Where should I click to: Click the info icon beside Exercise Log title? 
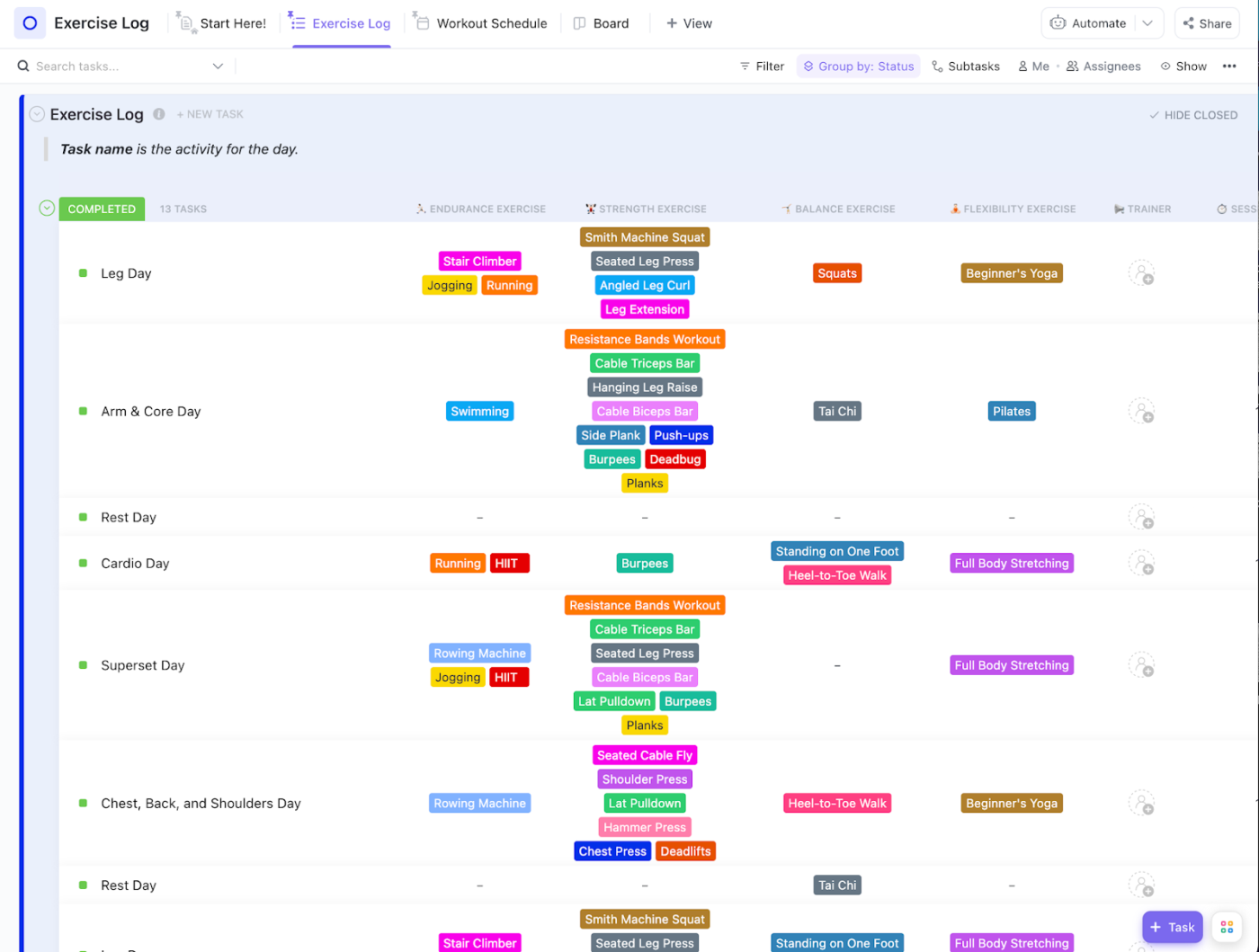(159, 114)
